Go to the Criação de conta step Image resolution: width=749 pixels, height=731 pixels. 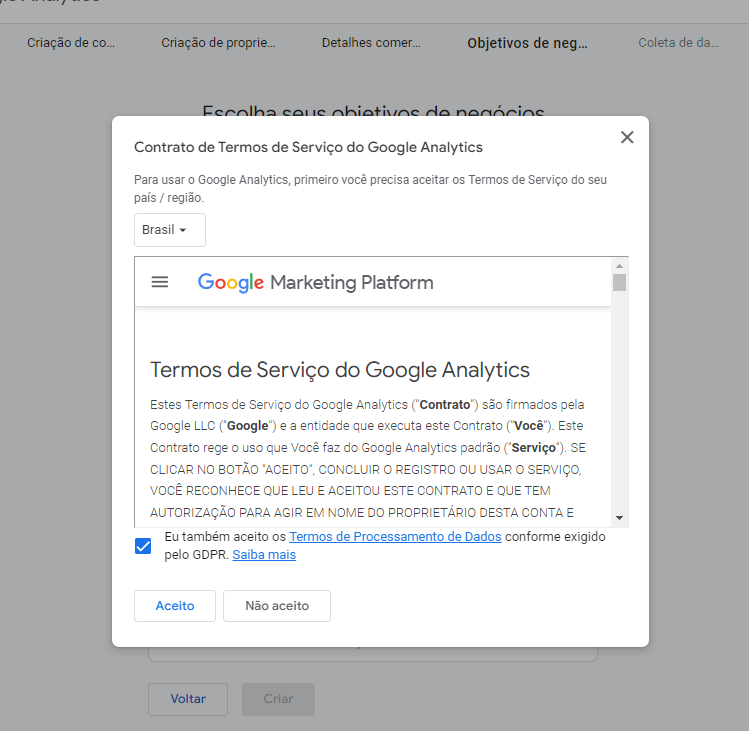point(71,43)
